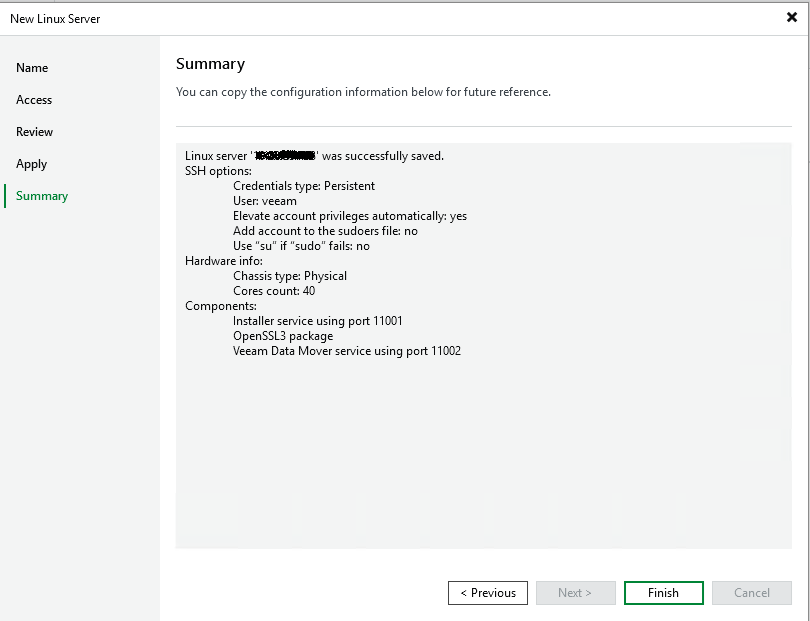Screen dimensions: 810x621
Task: Click the Credentials type: Persistent line
Action: click(x=304, y=186)
